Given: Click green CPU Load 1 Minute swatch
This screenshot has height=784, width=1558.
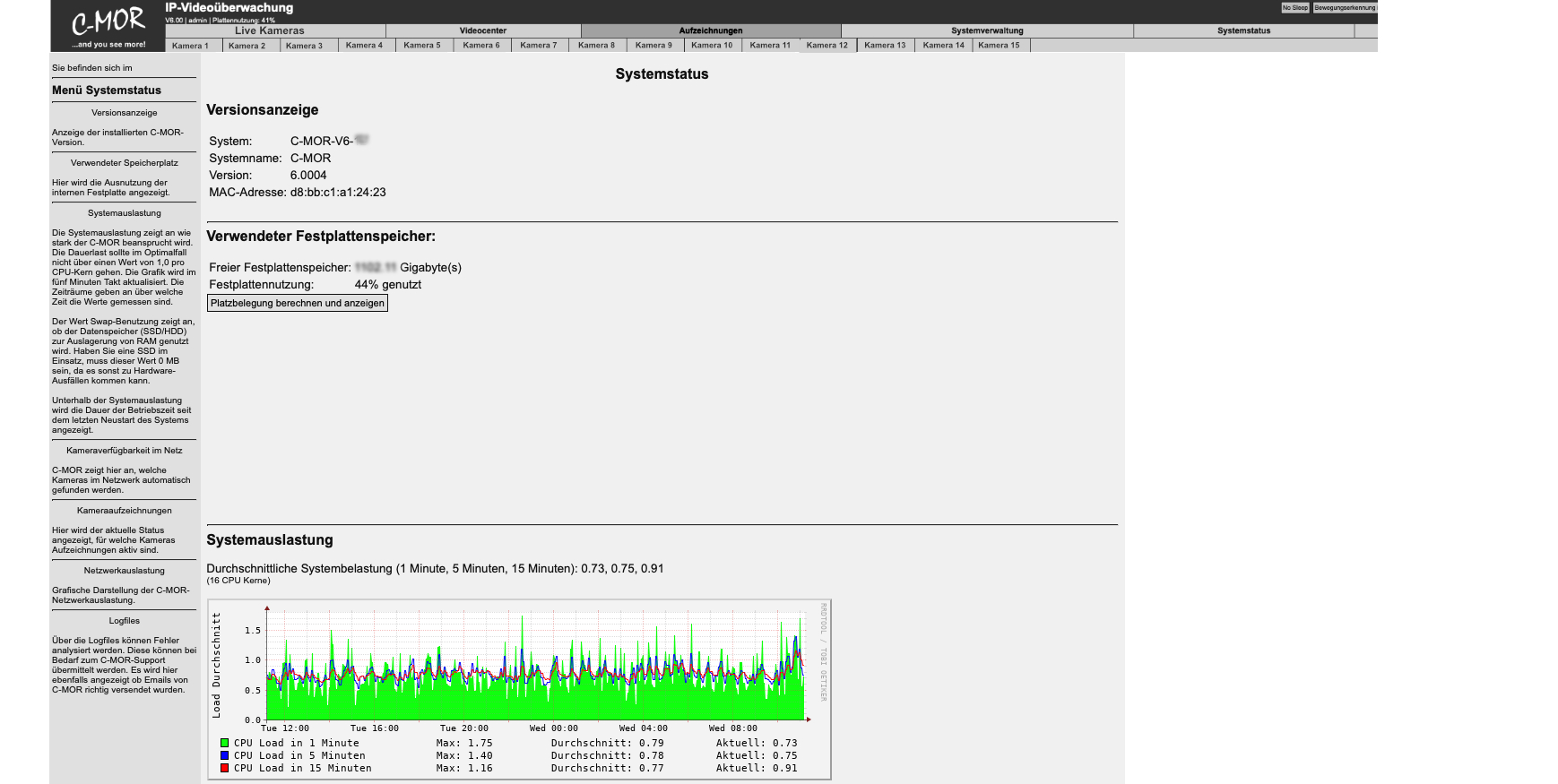Looking at the screenshot, I should [x=224, y=743].
